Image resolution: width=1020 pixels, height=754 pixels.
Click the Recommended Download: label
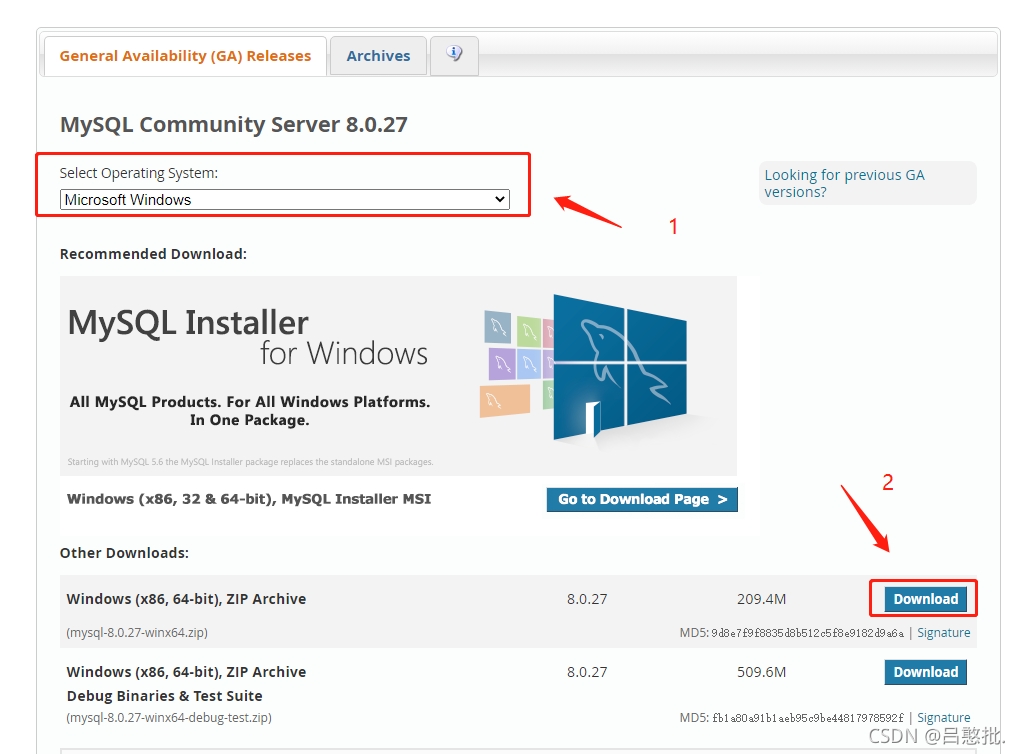click(x=154, y=254)
